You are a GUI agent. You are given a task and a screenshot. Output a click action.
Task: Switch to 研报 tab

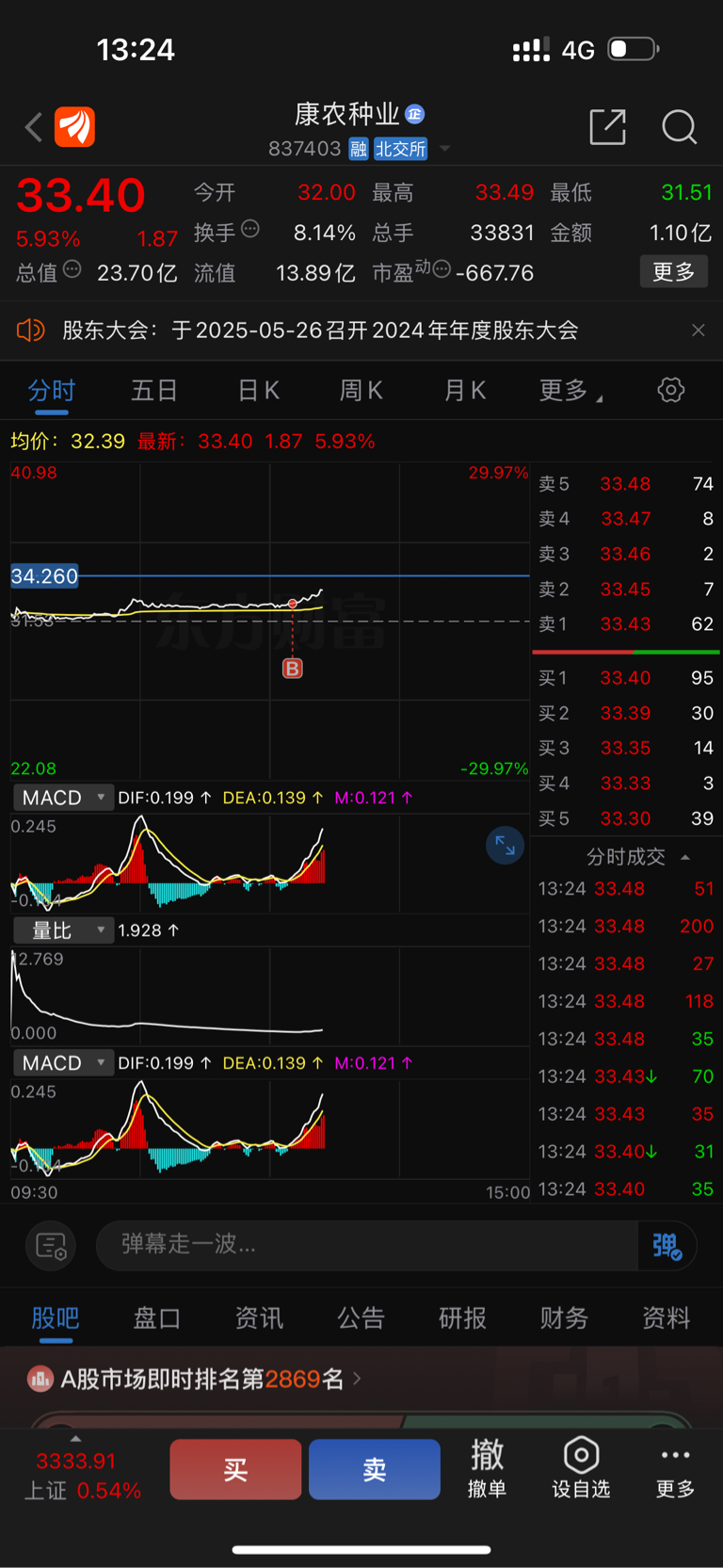click(x=463, y=1317)
